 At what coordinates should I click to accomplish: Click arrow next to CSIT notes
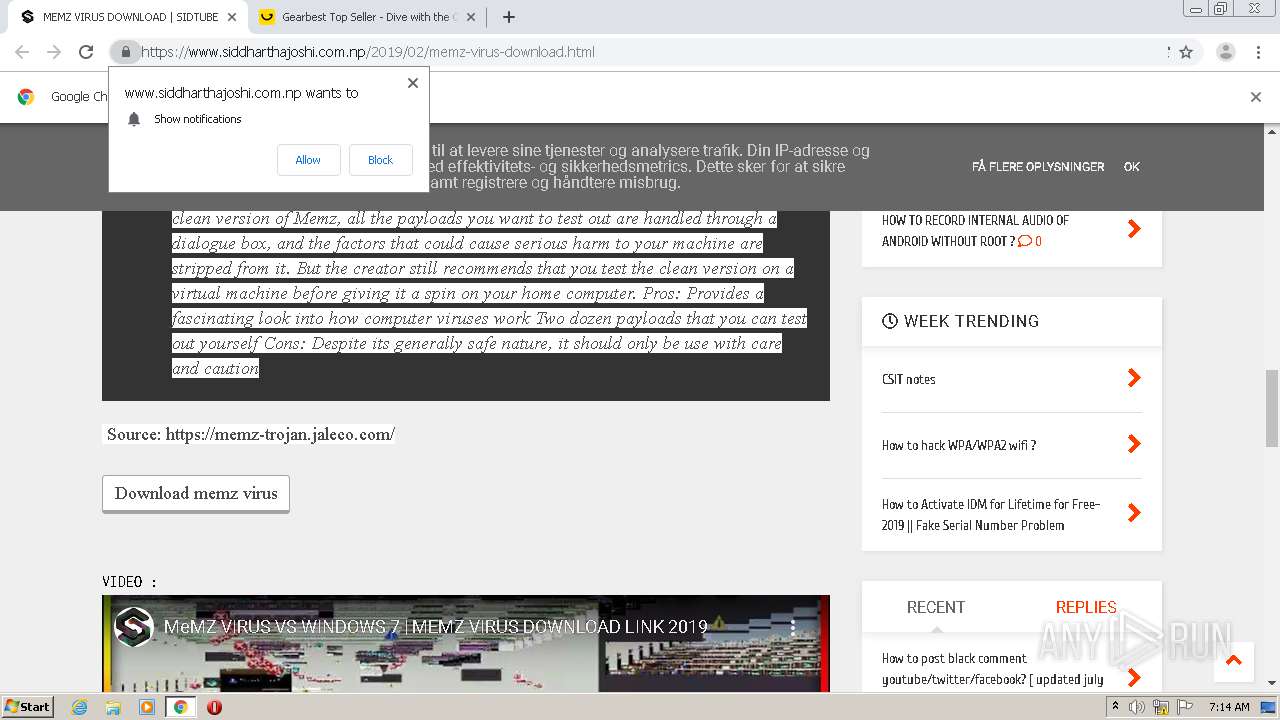click(x=1134, y=378)
